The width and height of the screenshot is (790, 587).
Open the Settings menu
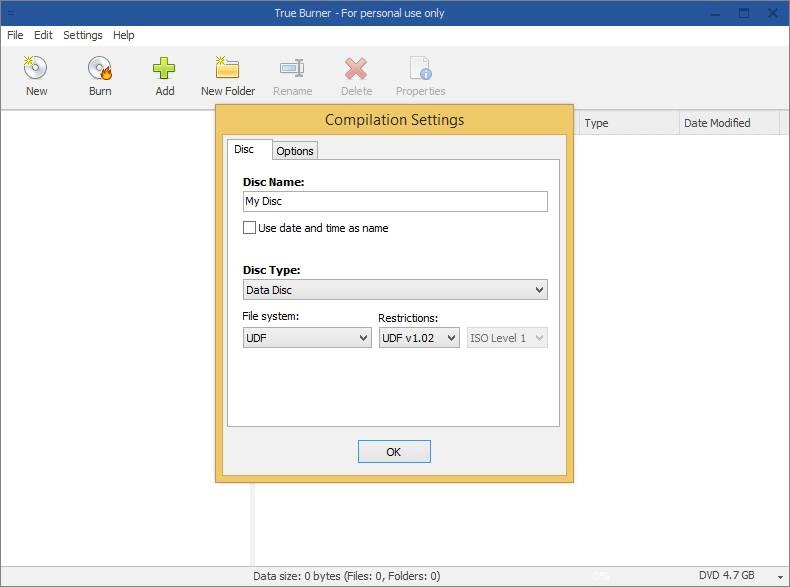(x=83, y=35)
